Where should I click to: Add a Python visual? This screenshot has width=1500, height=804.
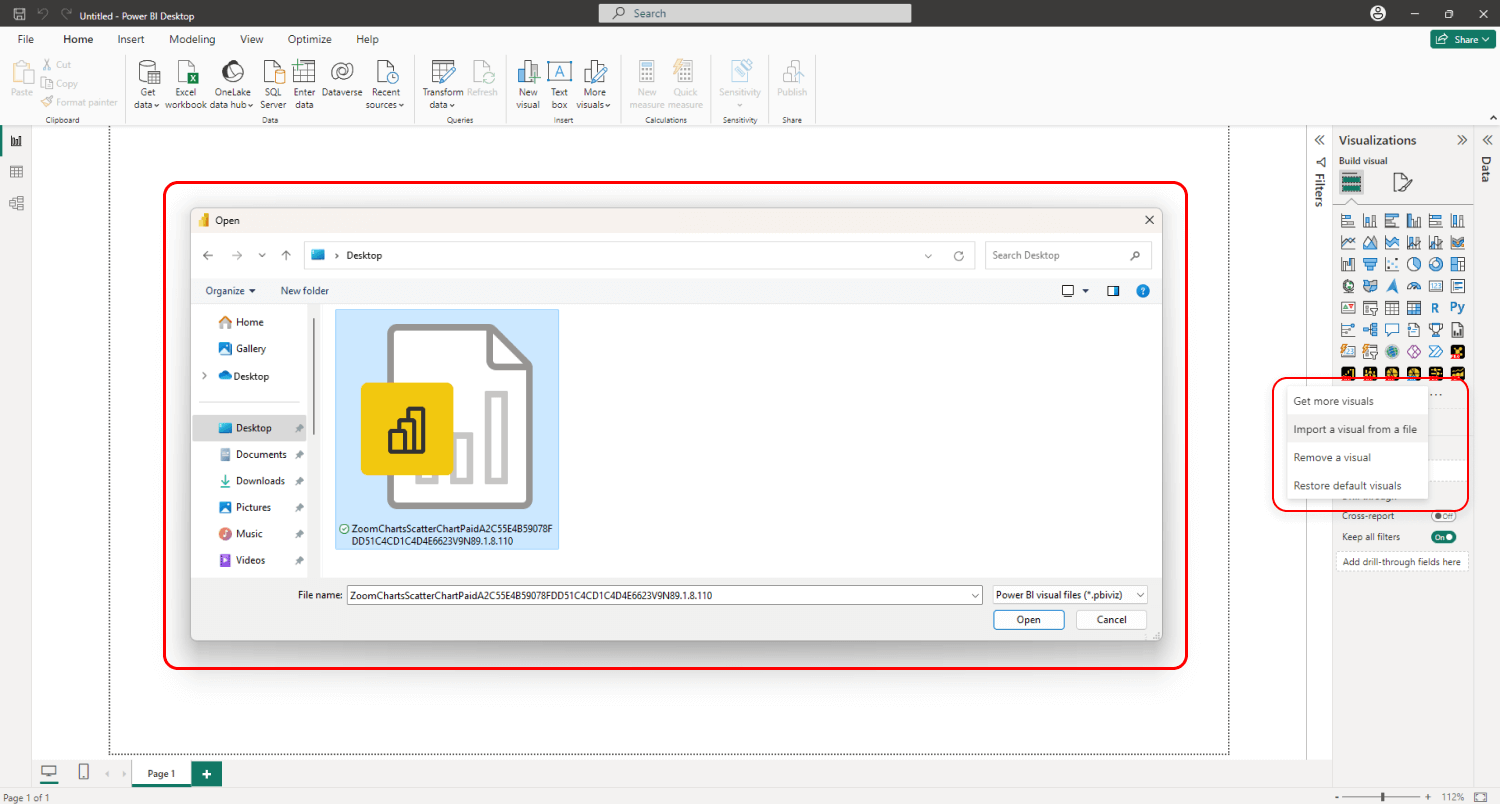point(1457,307)
